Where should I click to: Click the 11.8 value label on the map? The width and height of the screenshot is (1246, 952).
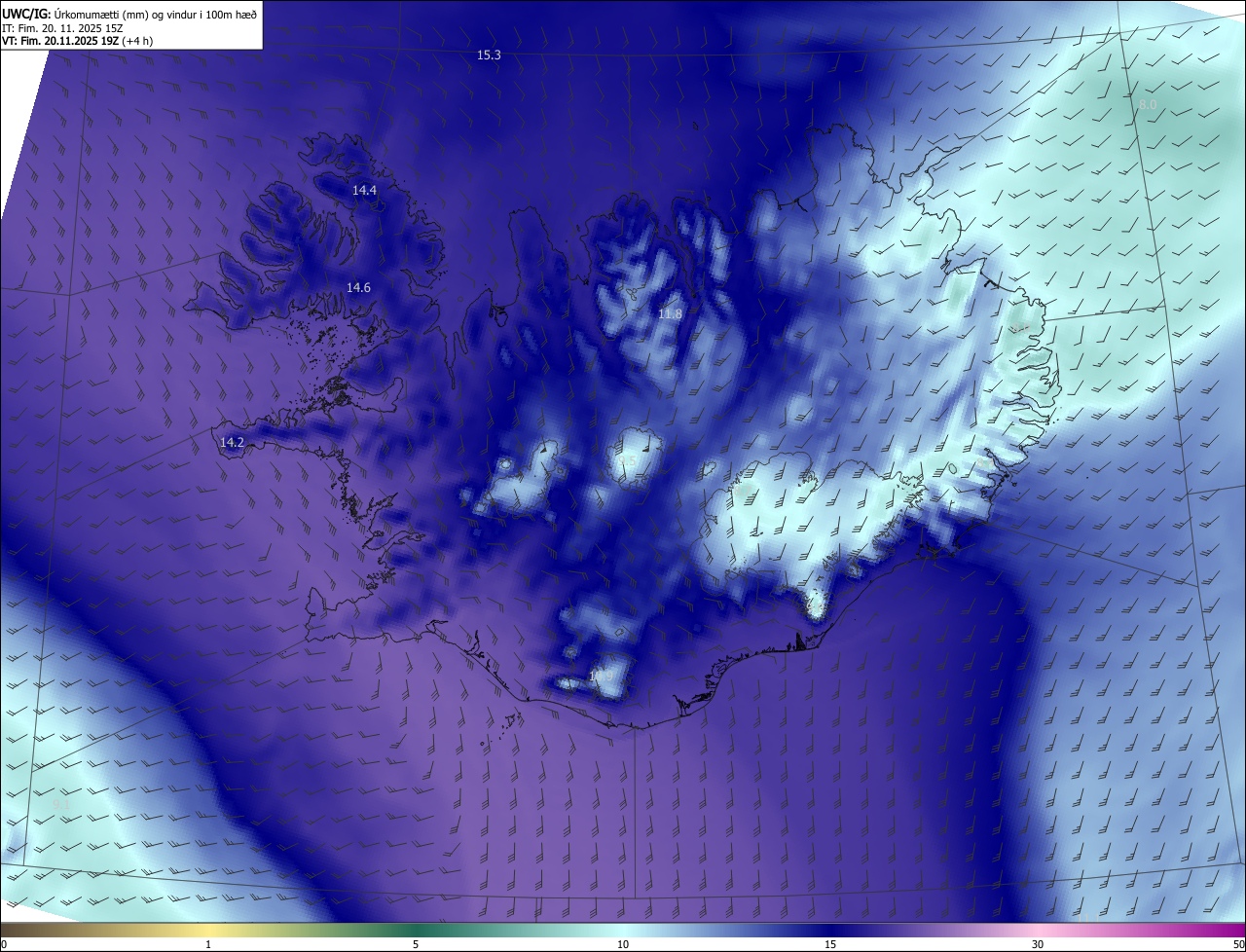[670, 313]
